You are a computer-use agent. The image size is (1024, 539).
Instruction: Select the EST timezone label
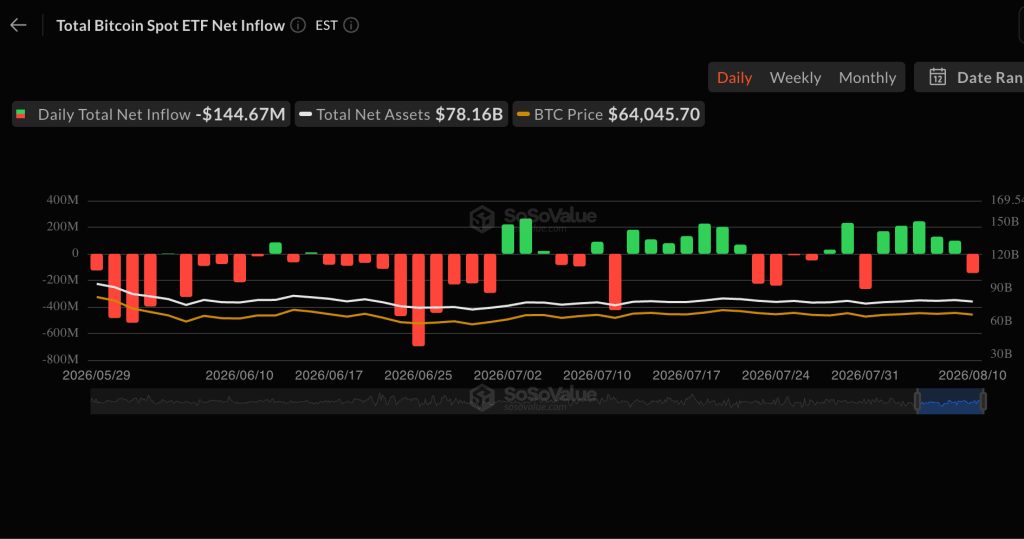point(327,25)
